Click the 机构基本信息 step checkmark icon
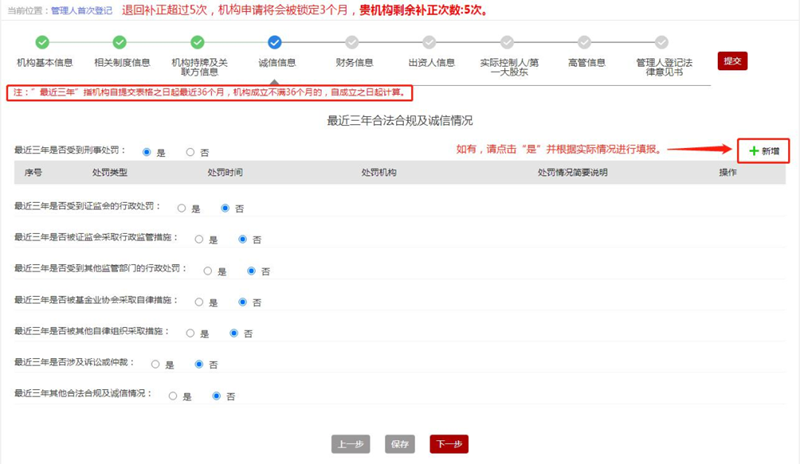Screen dimensions: 800x464 click(42, 42)
